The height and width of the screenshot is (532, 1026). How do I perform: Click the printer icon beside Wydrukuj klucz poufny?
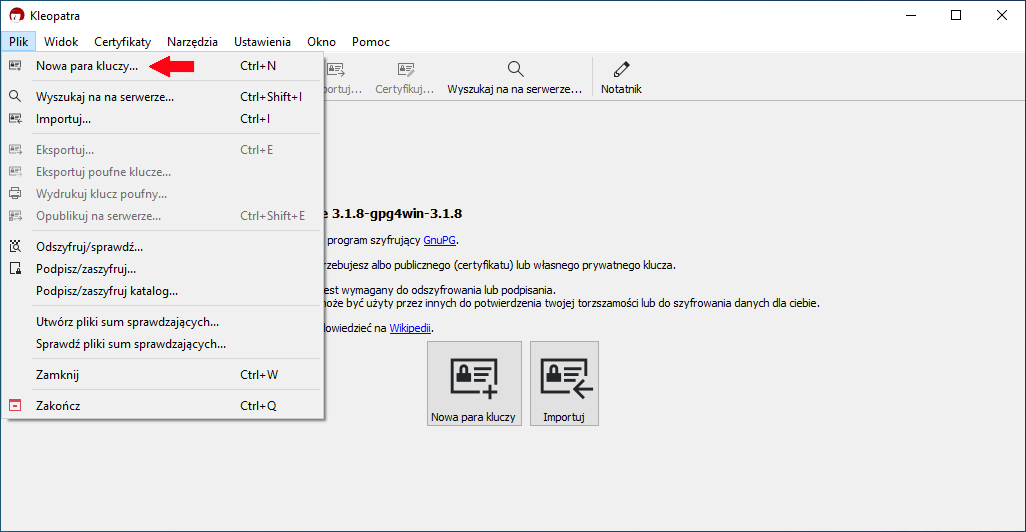point(15,194)
